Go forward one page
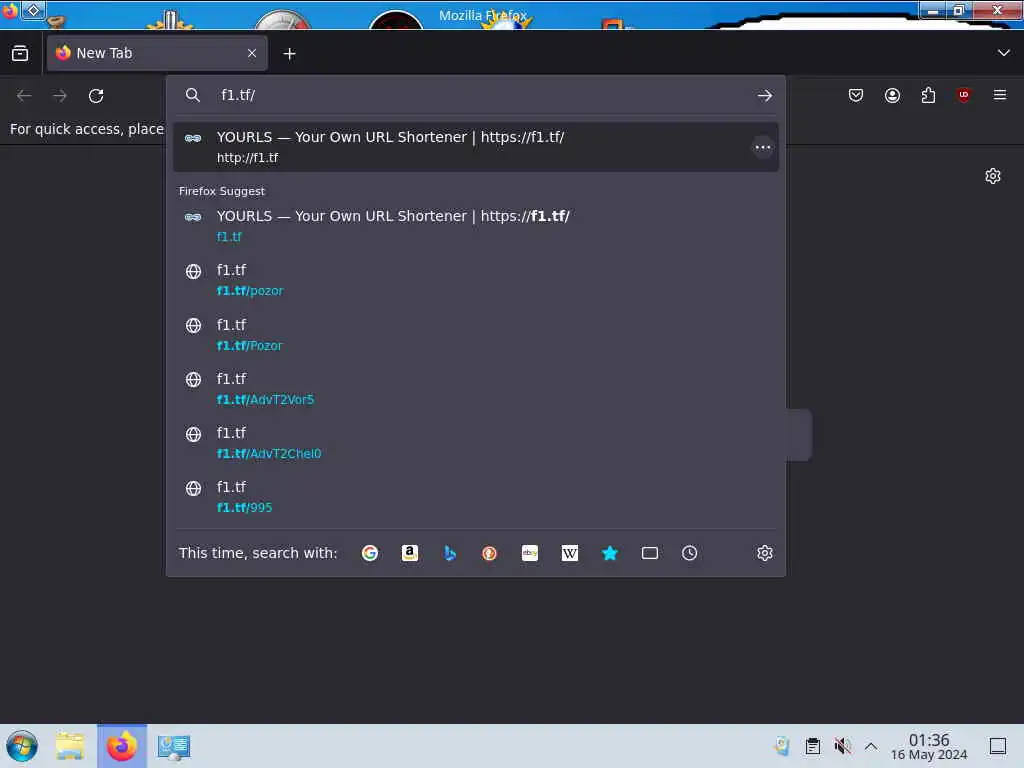The height and width of the screenshot is (768, 1024). (60, 96)
